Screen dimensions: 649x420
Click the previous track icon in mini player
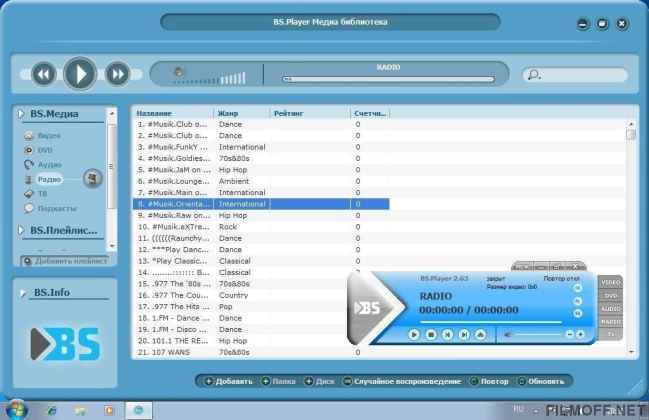[x=448, y=334]
